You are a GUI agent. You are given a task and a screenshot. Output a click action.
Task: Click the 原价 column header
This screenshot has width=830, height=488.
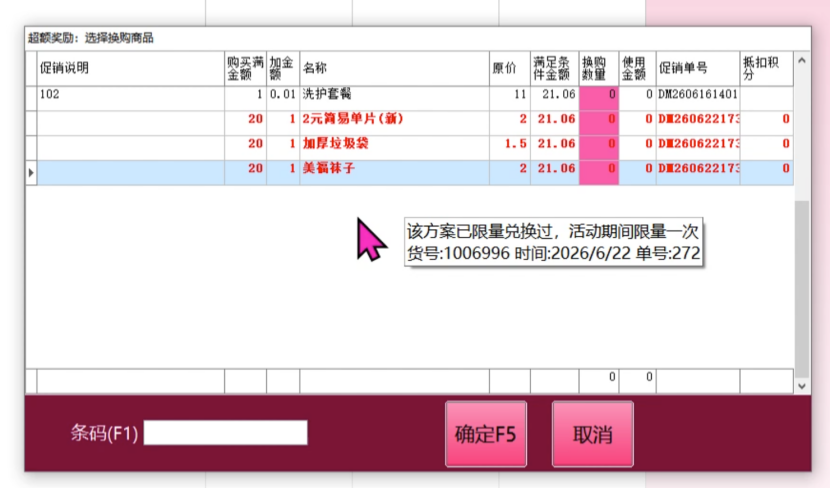click(x=510, y=68)
